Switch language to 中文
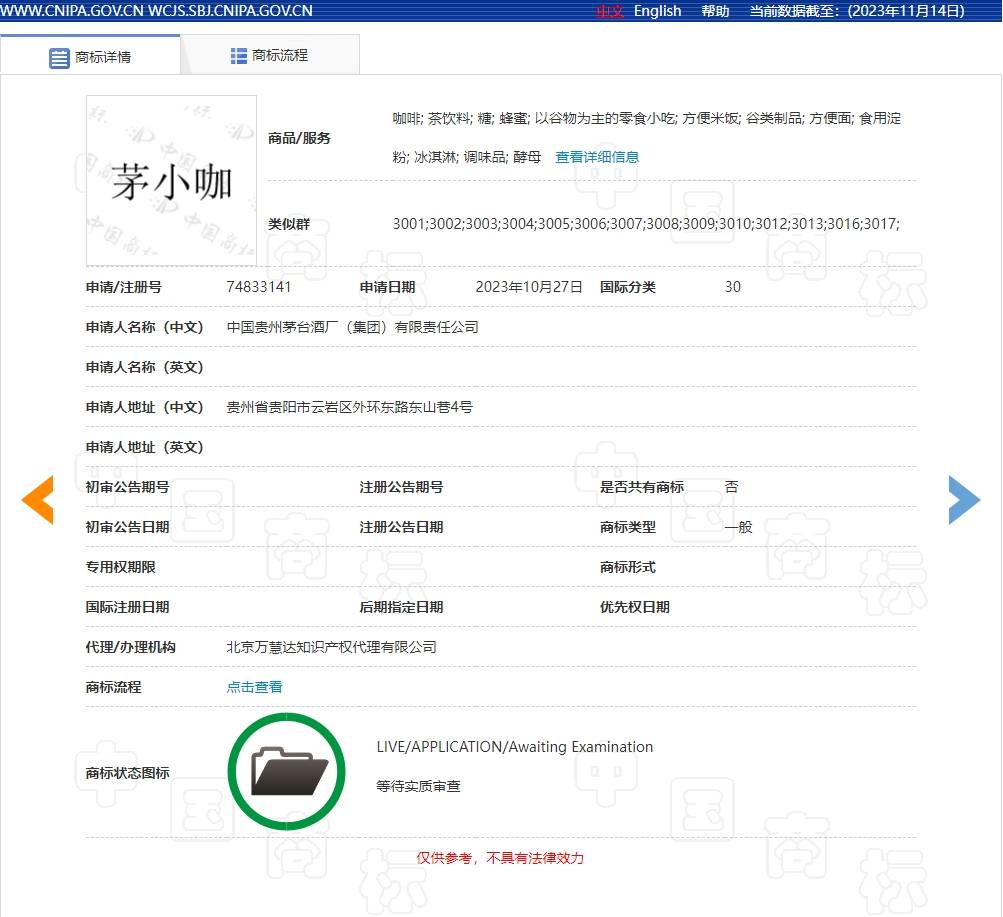Viewport: 1003px width, 917px height. click(x=610, y=11)
